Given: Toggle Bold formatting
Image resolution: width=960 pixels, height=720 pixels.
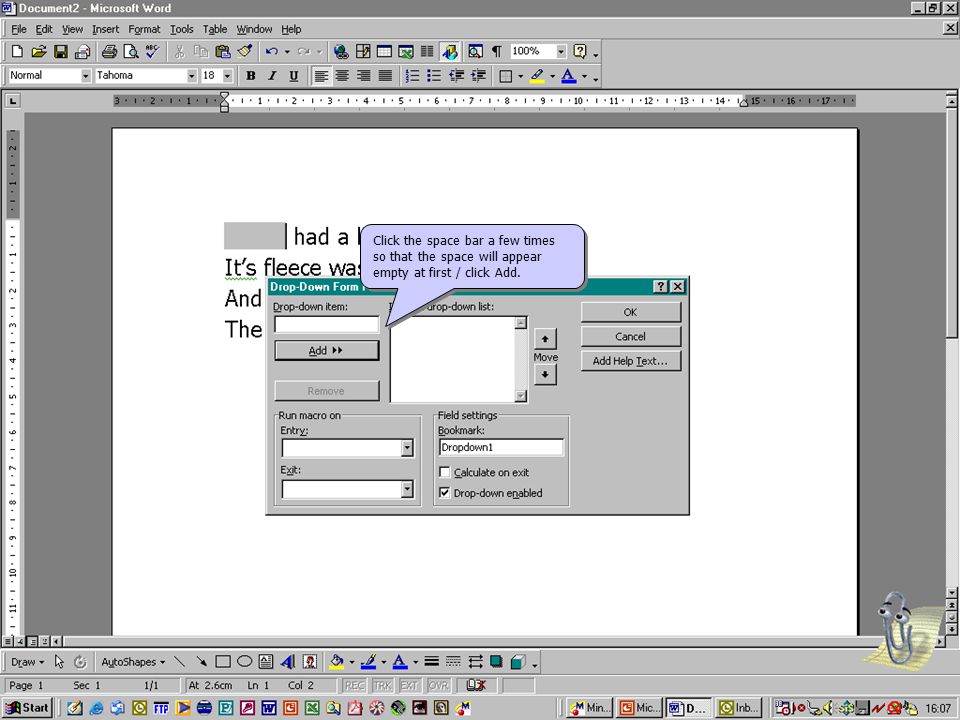Looking at the screenshot, I should click(250, 75).
